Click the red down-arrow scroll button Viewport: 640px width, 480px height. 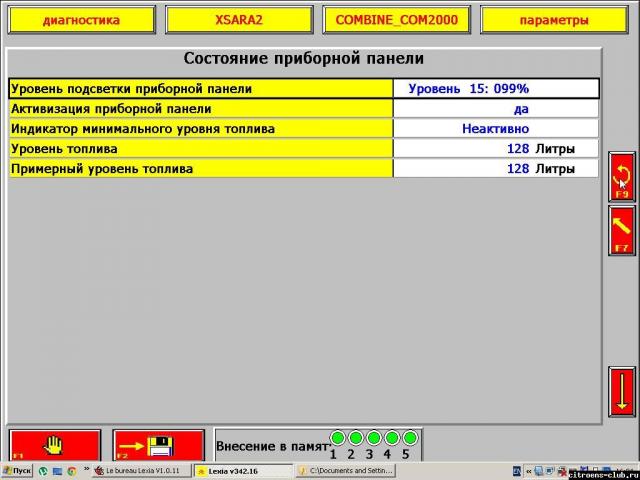click(x=622, y=392)
